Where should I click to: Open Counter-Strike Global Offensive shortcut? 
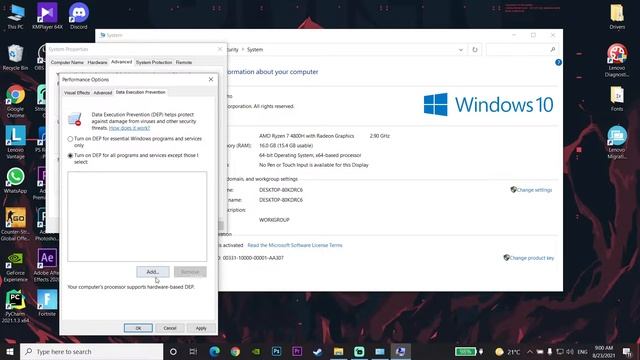coord(15,224)
